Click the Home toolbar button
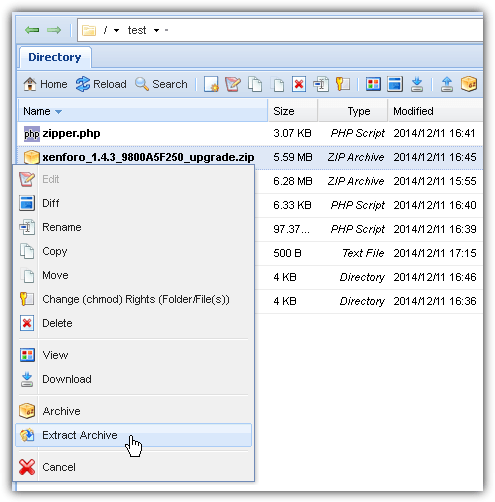Viewport: 495px width, 502px height. click(45, 84)
